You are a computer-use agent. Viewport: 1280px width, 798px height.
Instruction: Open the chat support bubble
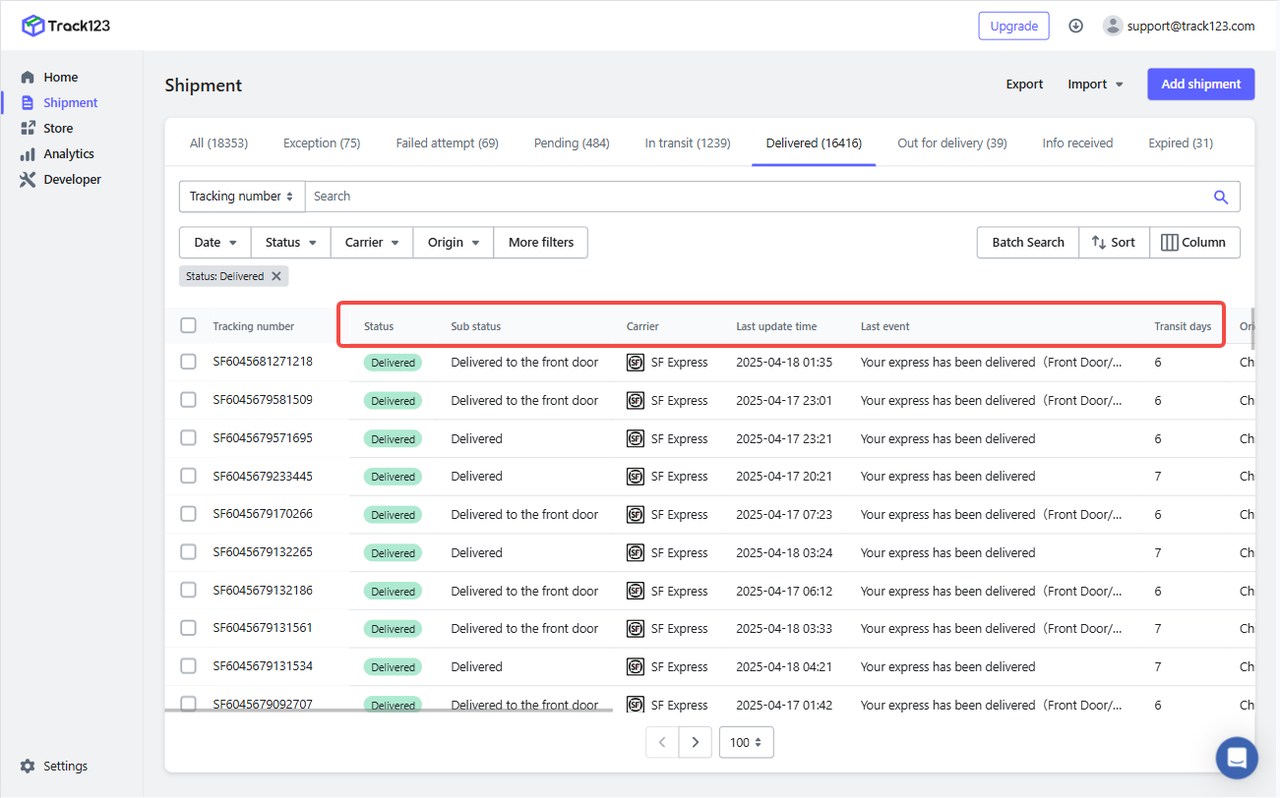[x=1236, y=757]
